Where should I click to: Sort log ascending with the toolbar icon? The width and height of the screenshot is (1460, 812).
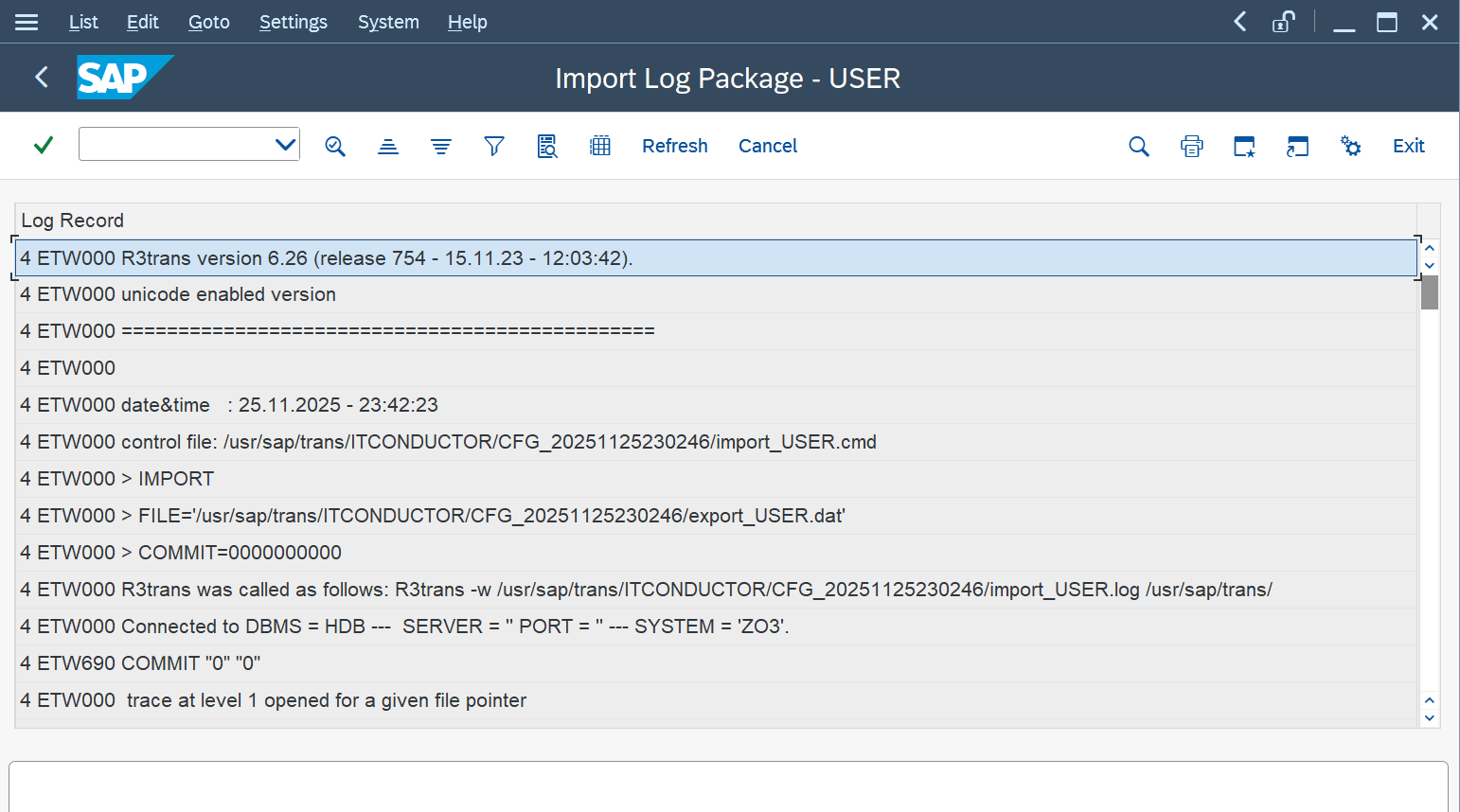click(x=388, y=146)
